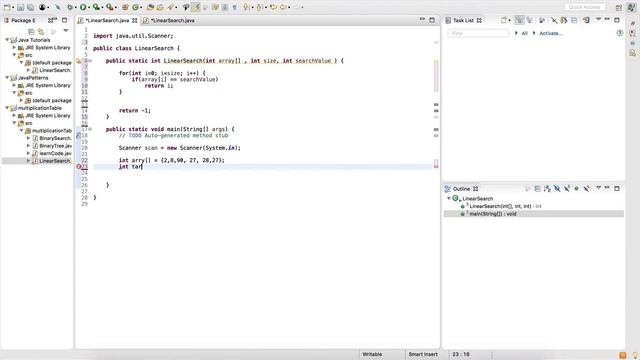
Task: Click the orange icon in bottom status bar
Action: point(622,355)
